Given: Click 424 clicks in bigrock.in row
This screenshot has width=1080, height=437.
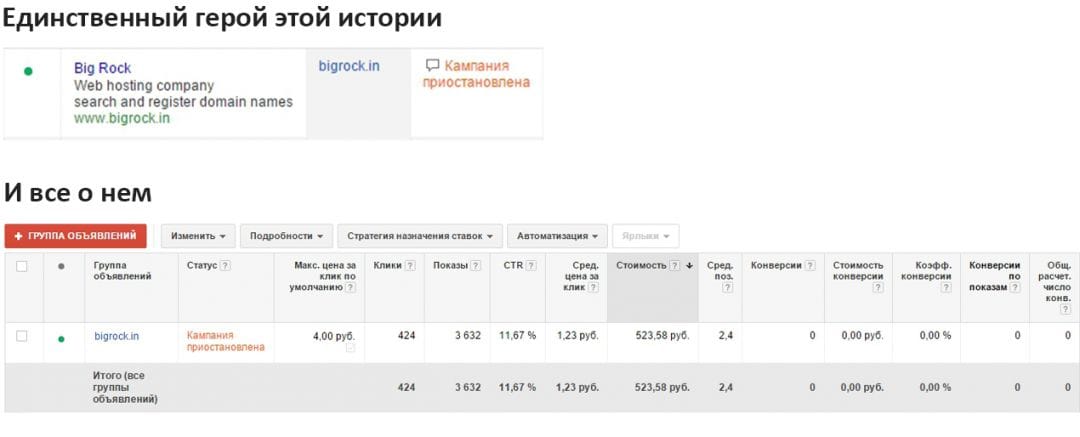Looking at the screenshot, I should (x=406, y=336).
